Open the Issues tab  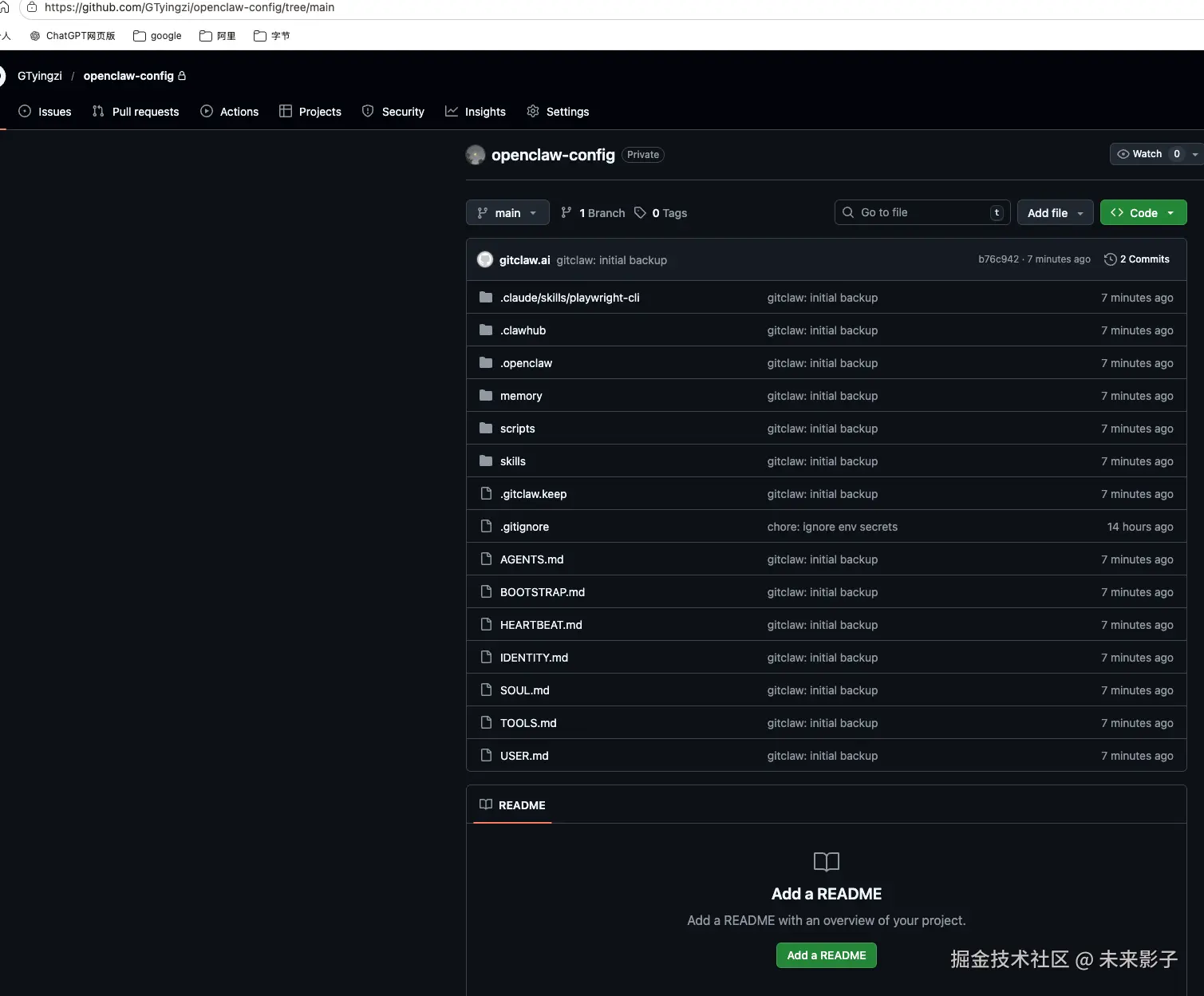tap(45, 112)
